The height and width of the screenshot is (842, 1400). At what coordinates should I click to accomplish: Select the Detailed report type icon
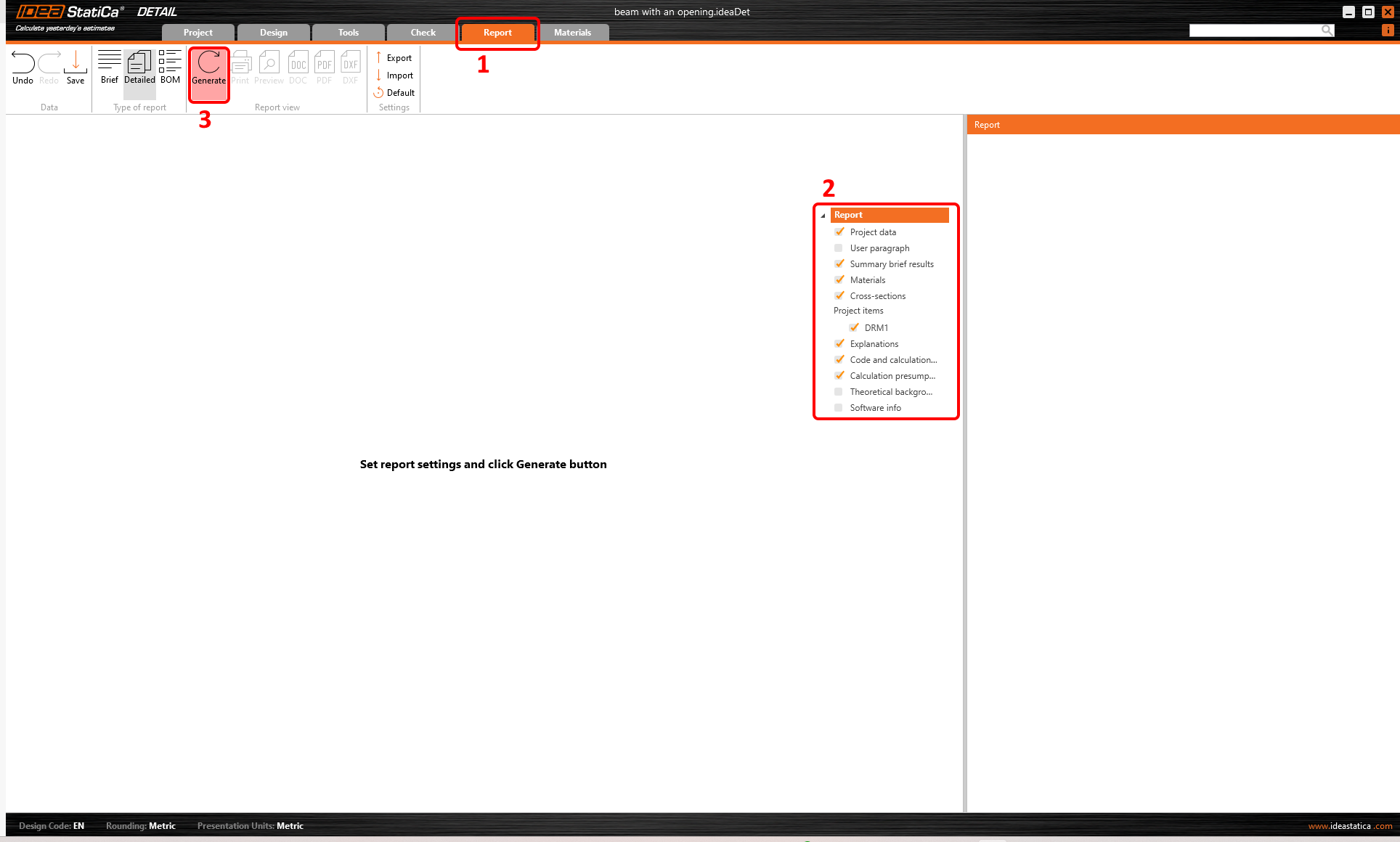139,62
